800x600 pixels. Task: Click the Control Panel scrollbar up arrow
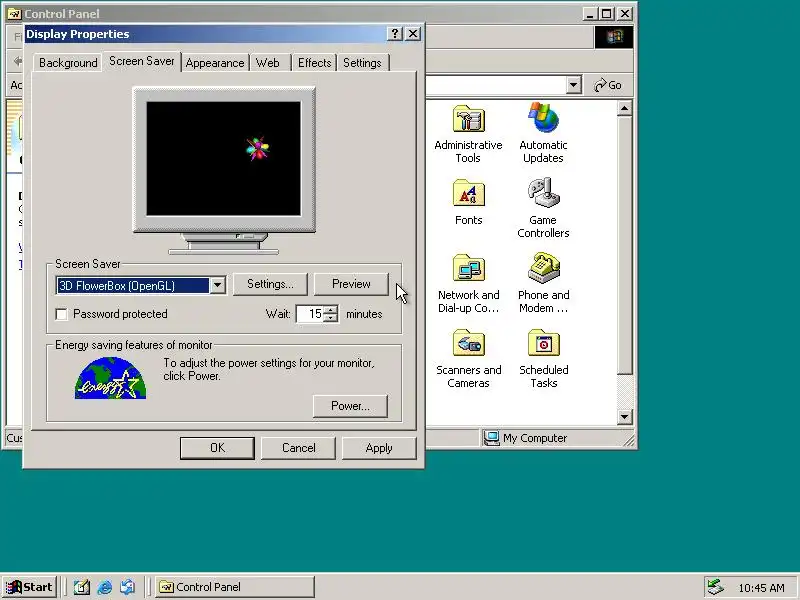(624, 109)
